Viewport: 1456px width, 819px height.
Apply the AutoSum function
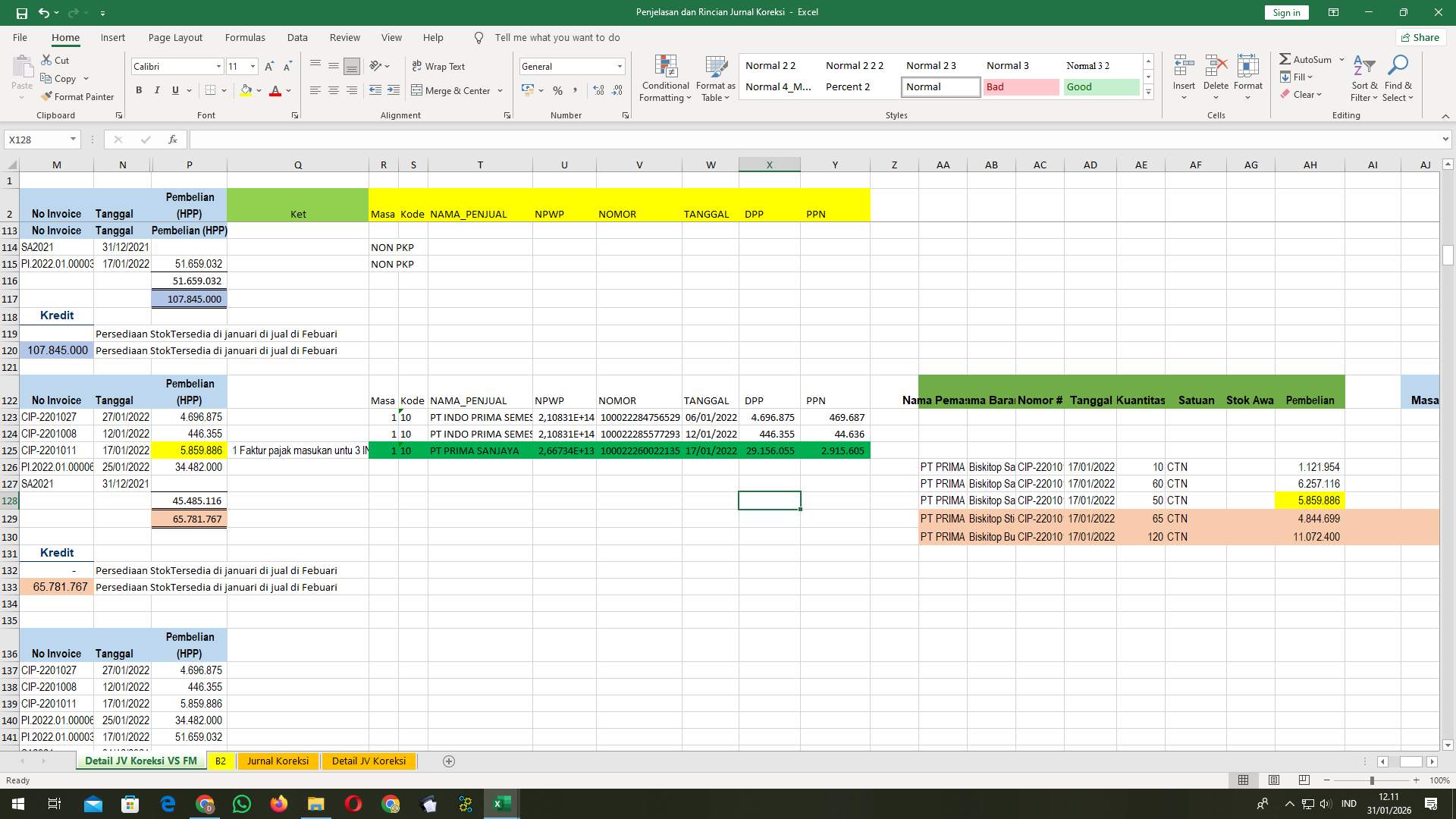pos(1306,58)
